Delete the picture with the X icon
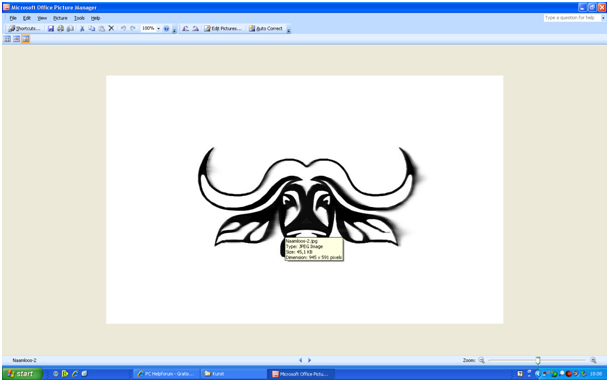 point(111,28)
